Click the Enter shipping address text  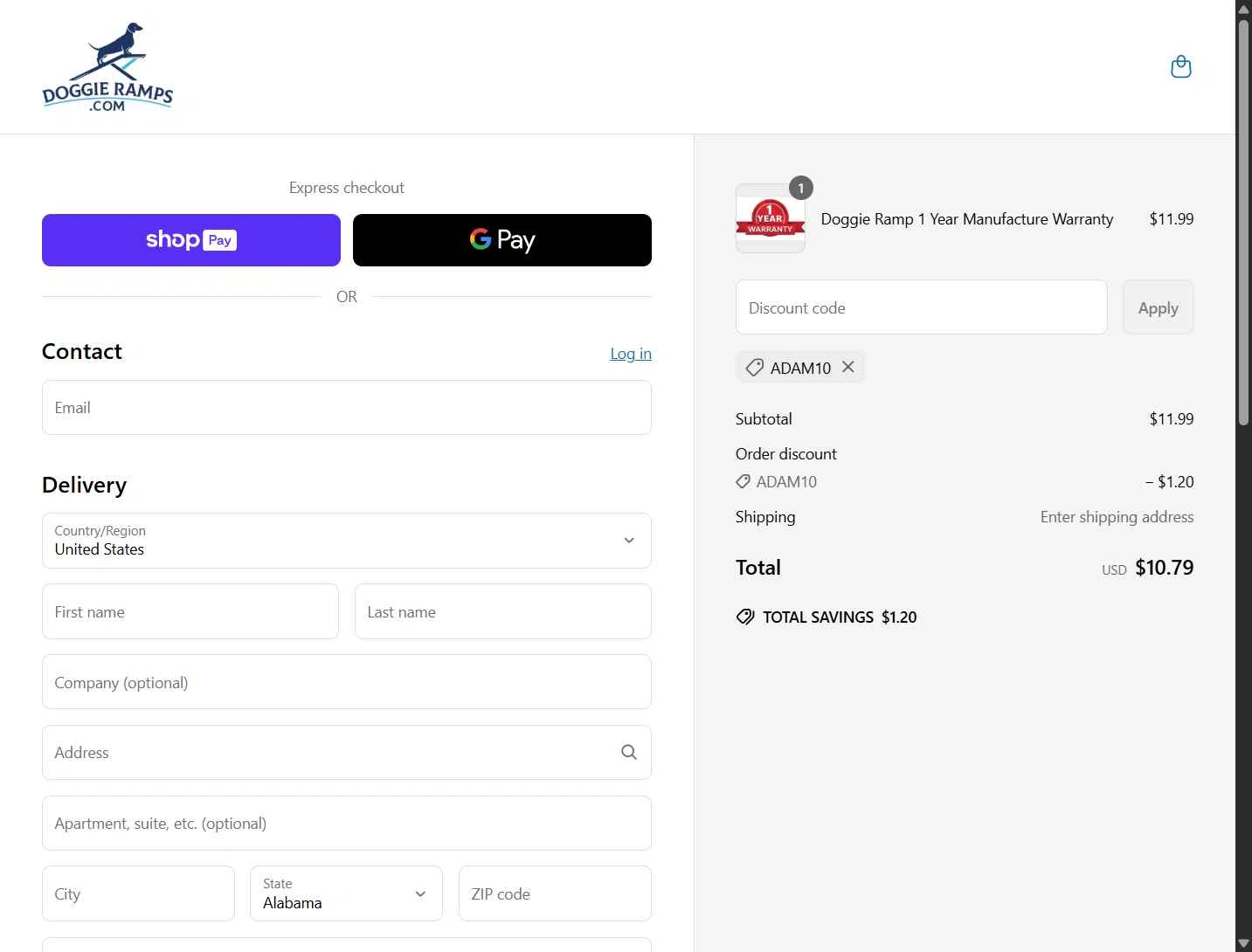1117,517
